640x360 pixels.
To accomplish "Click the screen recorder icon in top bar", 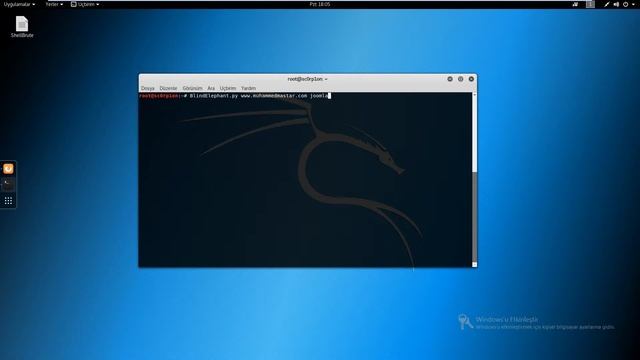I will click(575, 4).
